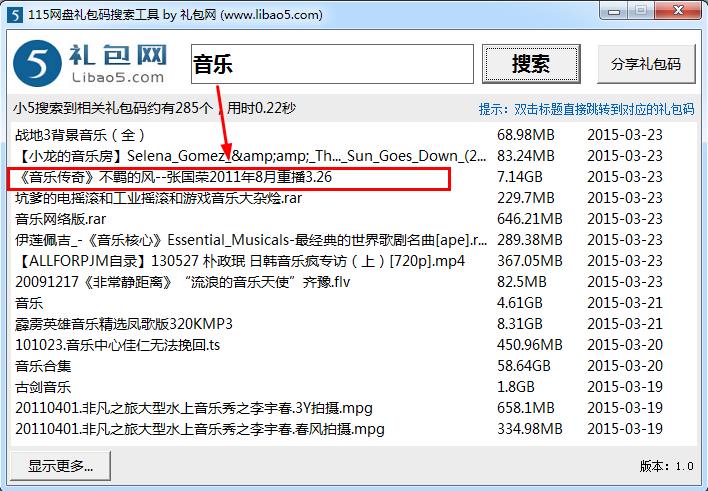Click the app icon in title bar
Viewport: 708px width, 491px height.
click(x=14, y=14)
